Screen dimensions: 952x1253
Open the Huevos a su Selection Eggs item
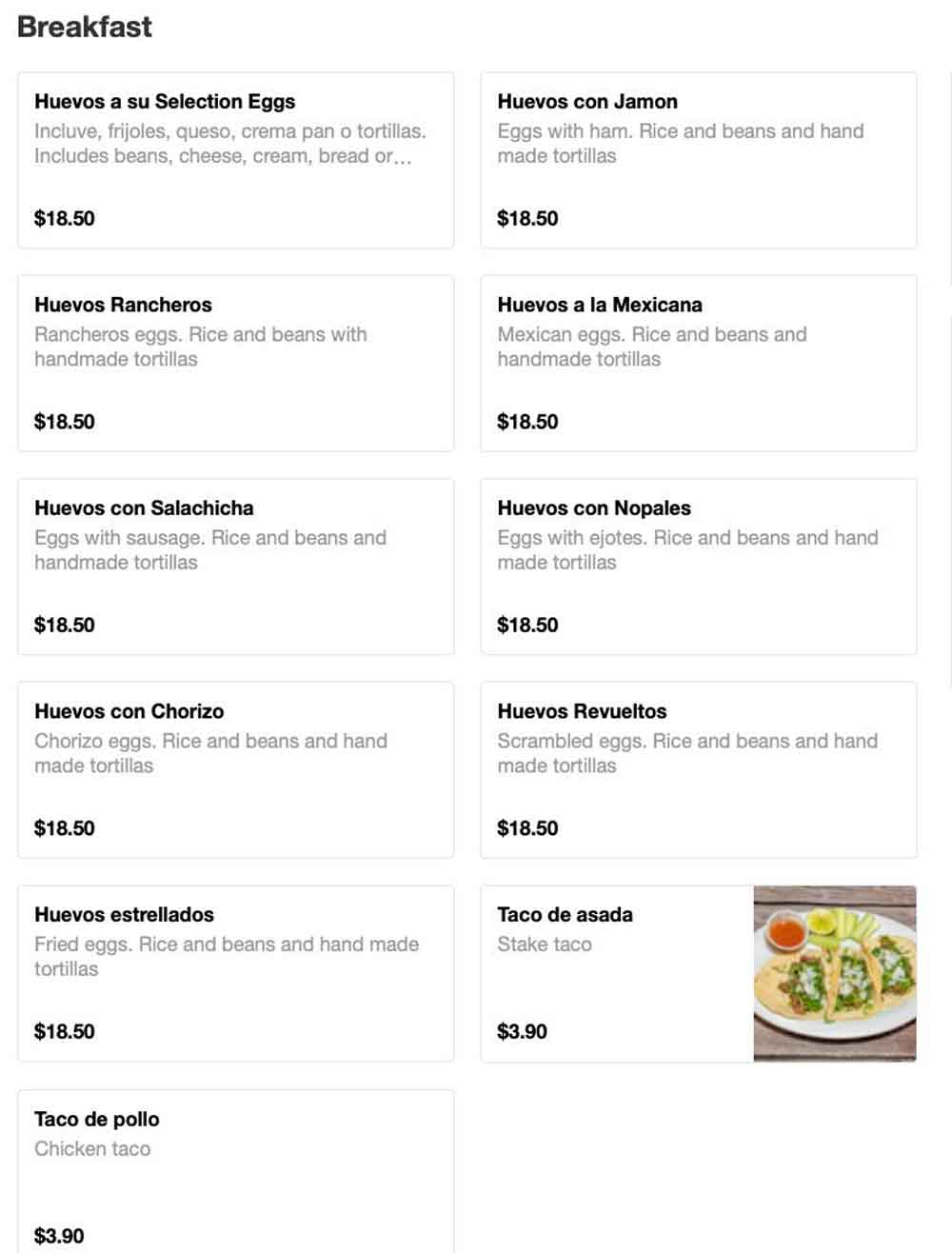click(236, 160)
